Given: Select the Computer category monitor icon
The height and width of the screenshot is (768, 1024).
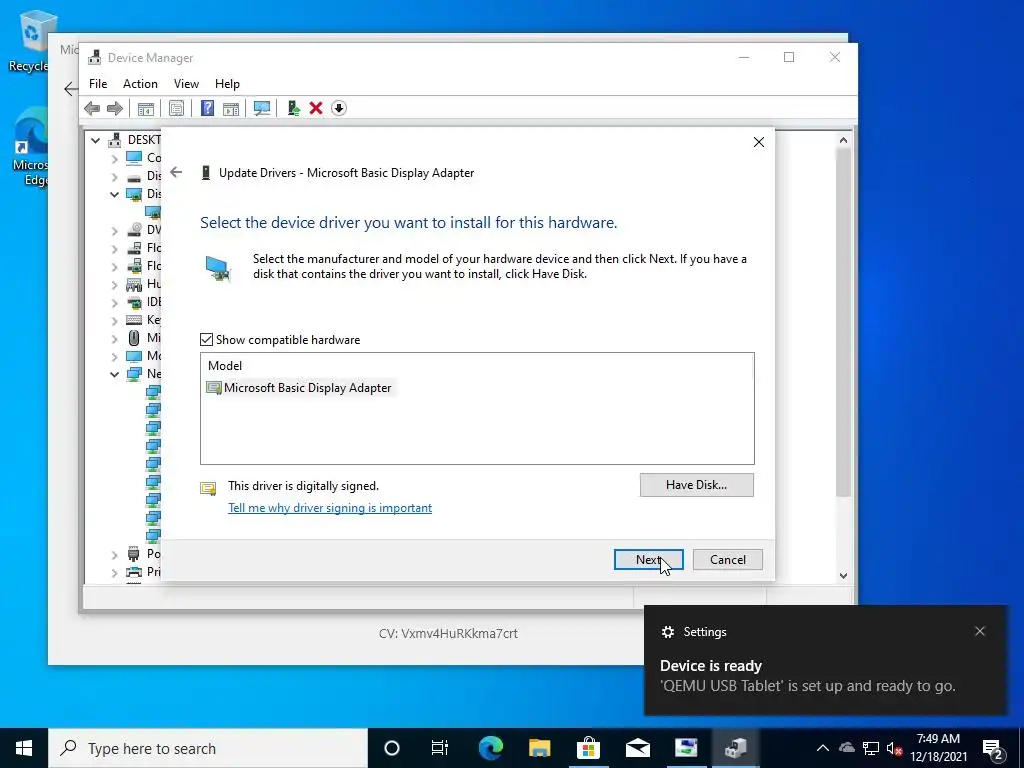Looking at the screenshot, I should [134, 157].
